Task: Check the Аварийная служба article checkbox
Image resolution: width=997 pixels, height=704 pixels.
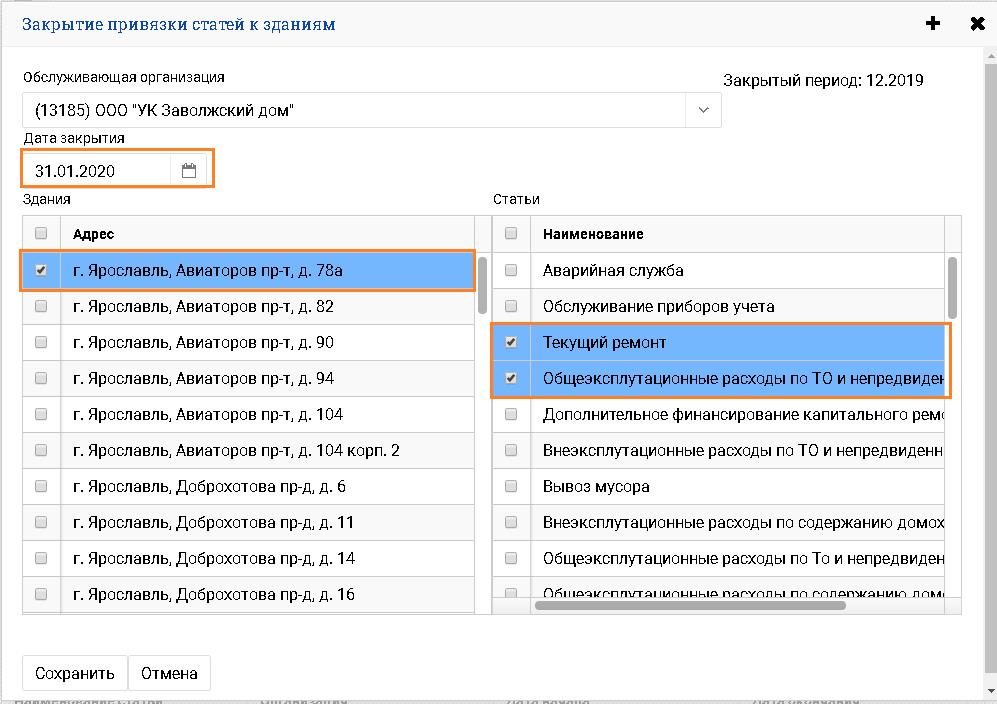Action: point(511,270)
